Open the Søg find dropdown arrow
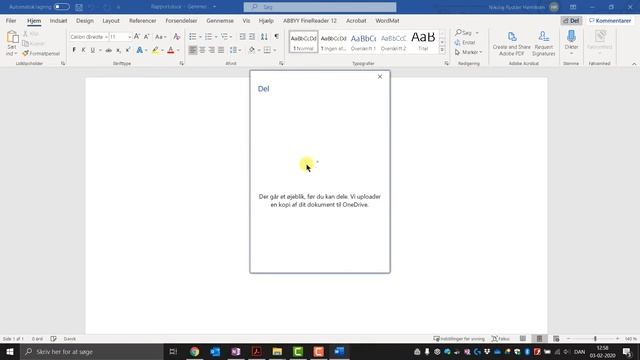 tap(477, 33)
